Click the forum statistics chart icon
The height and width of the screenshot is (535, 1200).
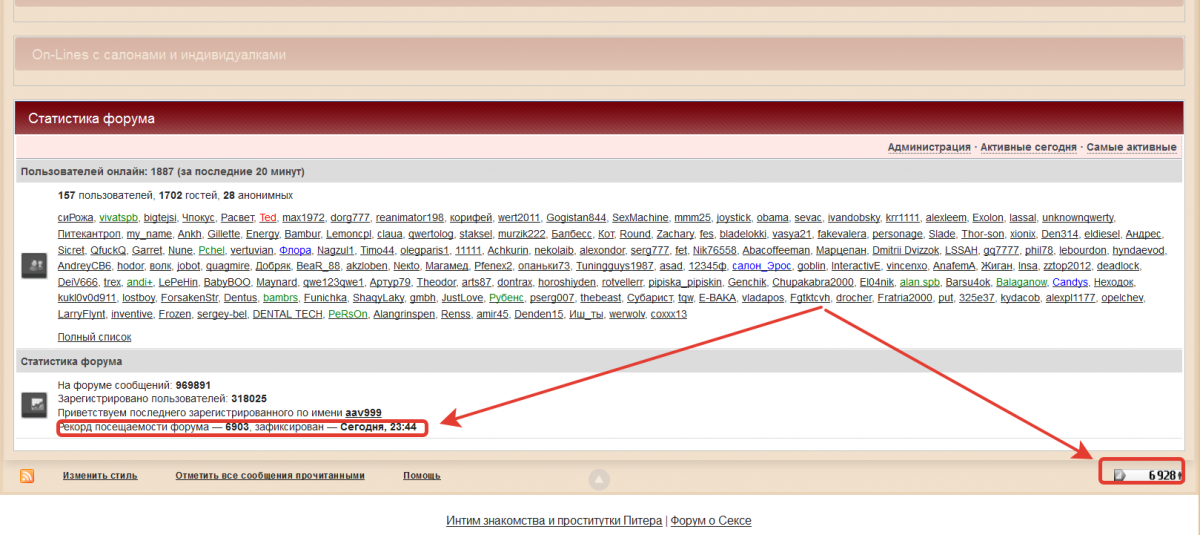point(33,404)
